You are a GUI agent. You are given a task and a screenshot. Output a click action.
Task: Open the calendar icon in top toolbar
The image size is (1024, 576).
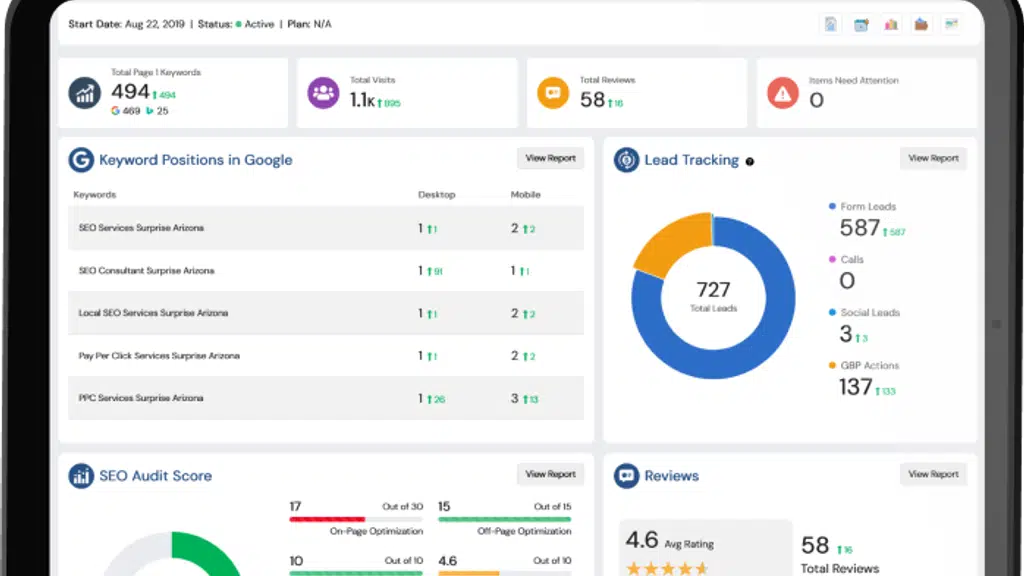(x=861, y=25)
